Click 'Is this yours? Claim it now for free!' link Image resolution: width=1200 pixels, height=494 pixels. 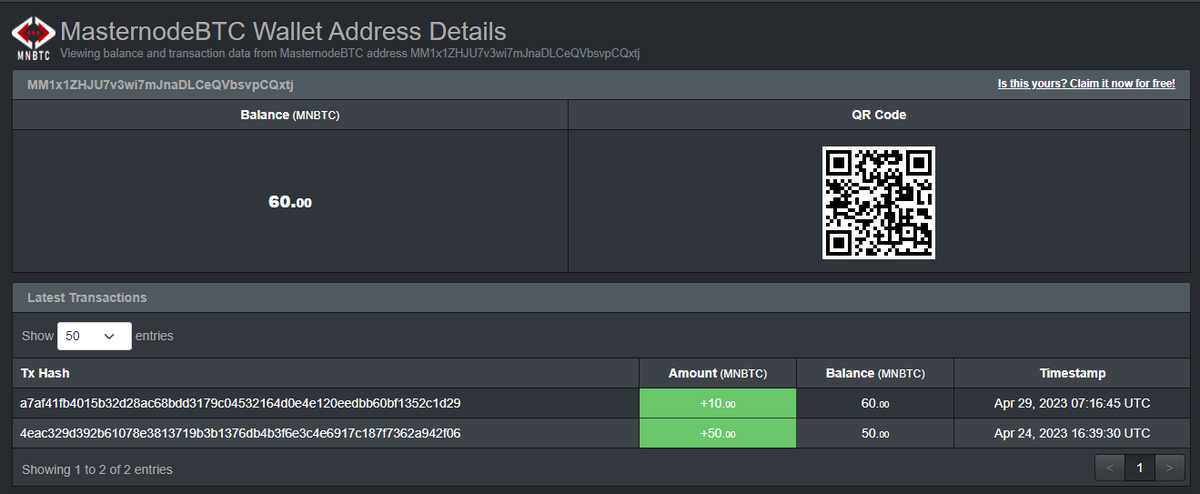pyautogui.click(x=1086, y=84)
